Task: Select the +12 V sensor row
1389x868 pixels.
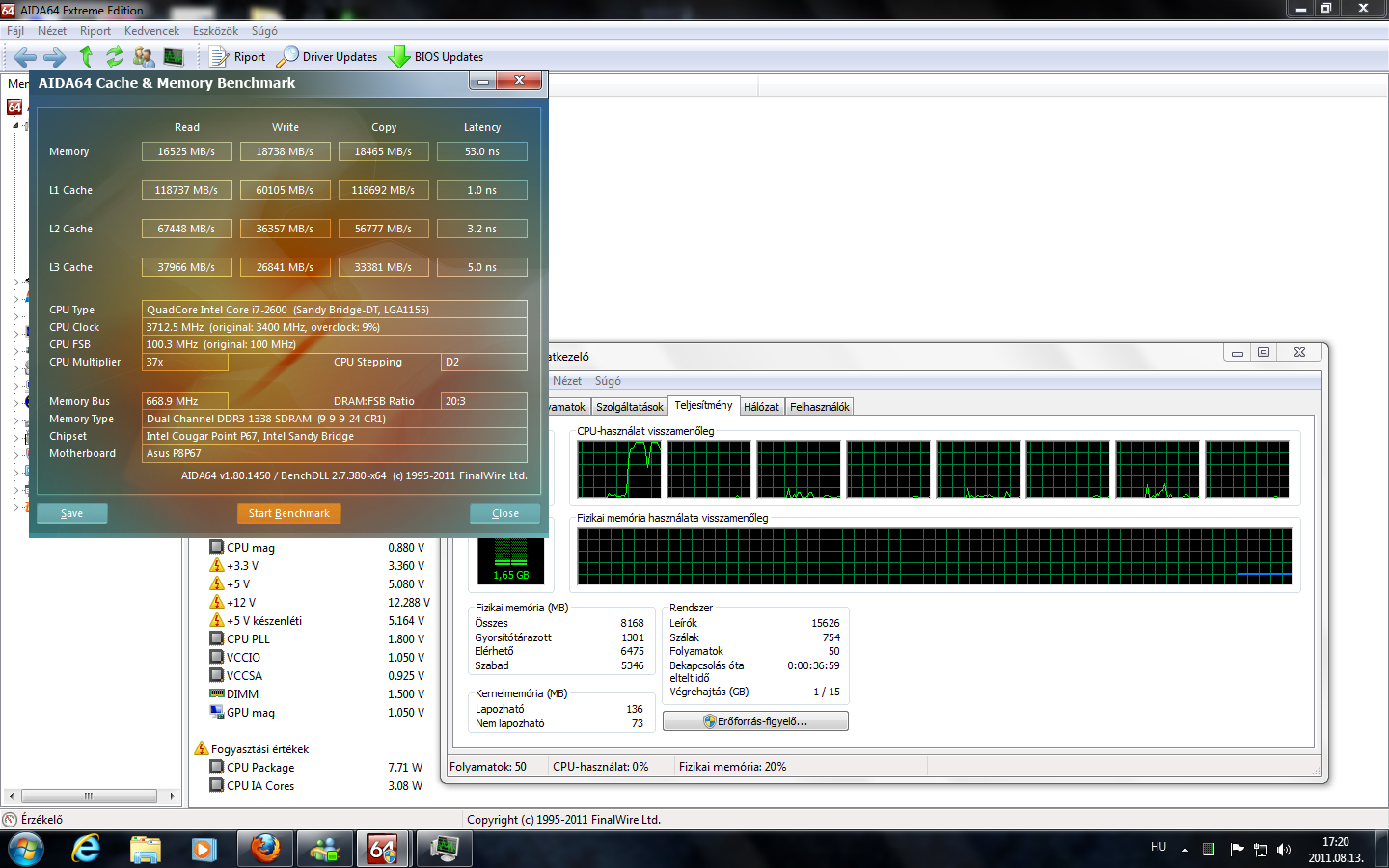Action: (319, 603)
